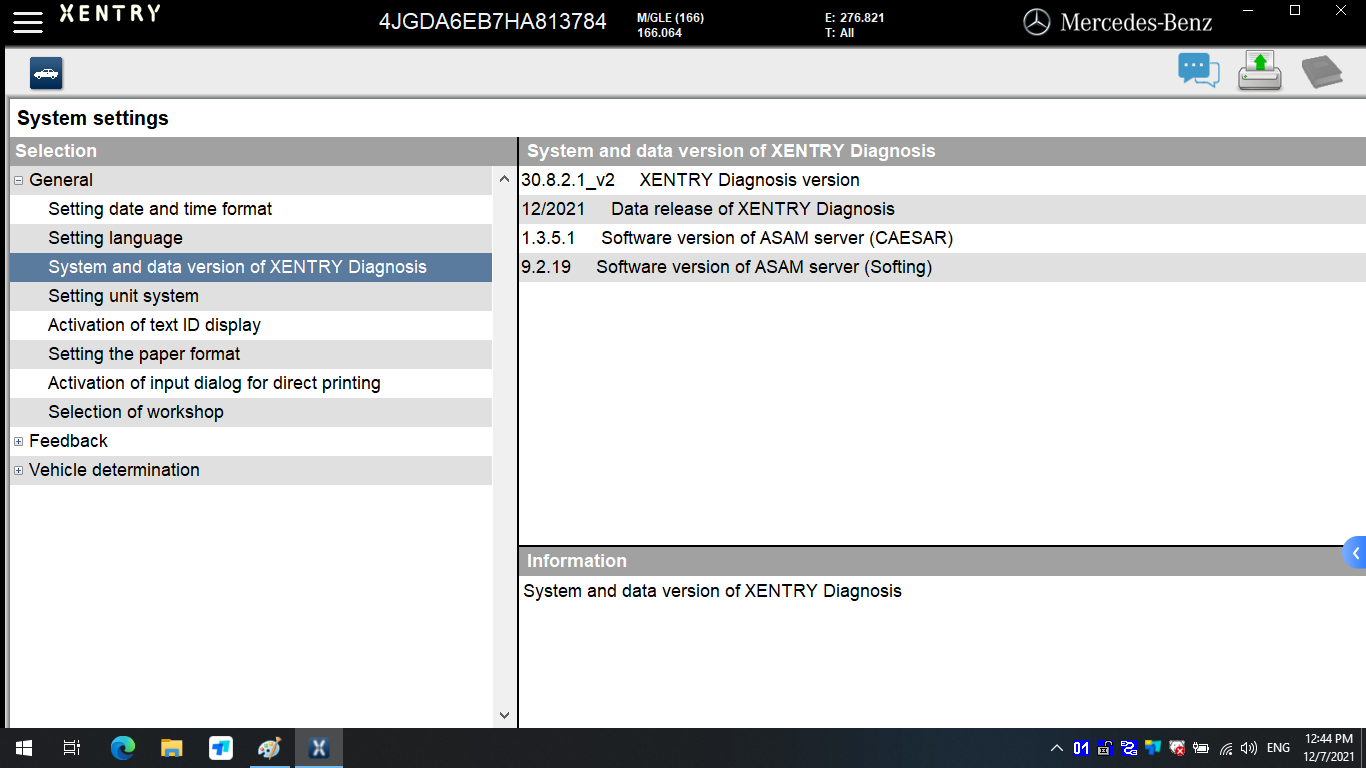The height and width of the screenshot is (768, 1366).
Task: Select Setting date and time format
Action: pos(251,209)
